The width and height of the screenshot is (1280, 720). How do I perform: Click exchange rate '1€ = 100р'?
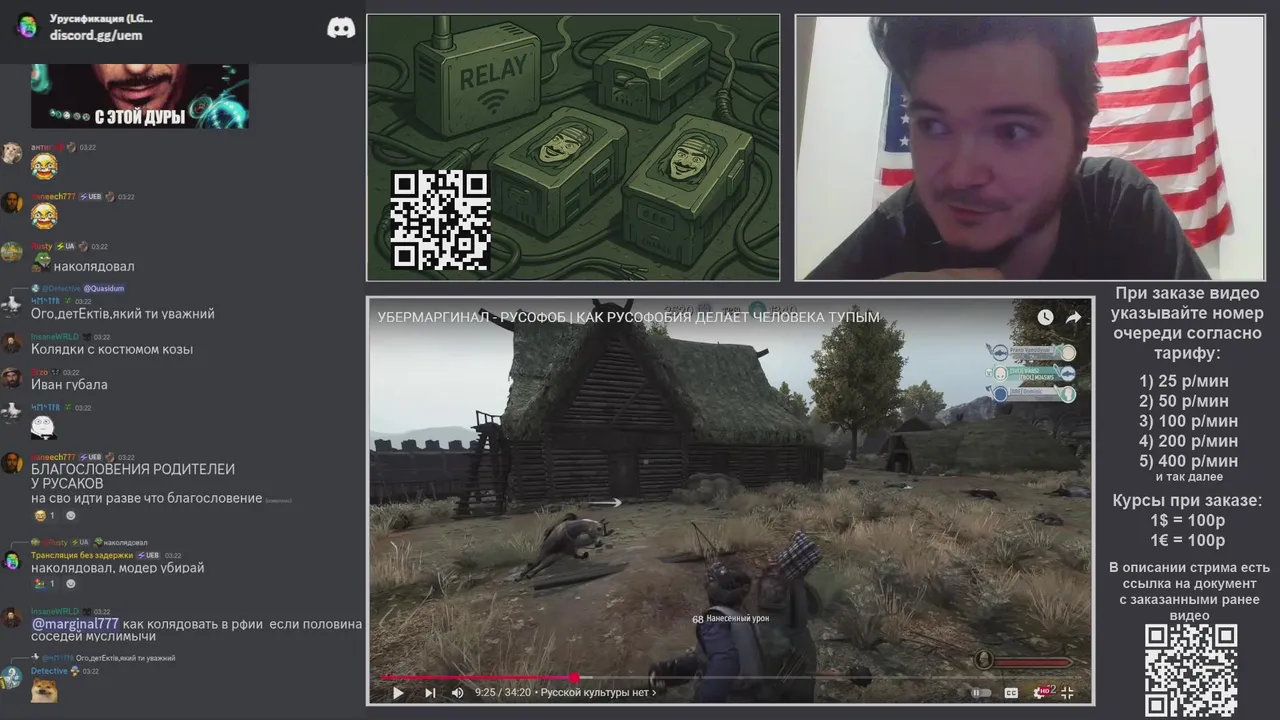1188,541
